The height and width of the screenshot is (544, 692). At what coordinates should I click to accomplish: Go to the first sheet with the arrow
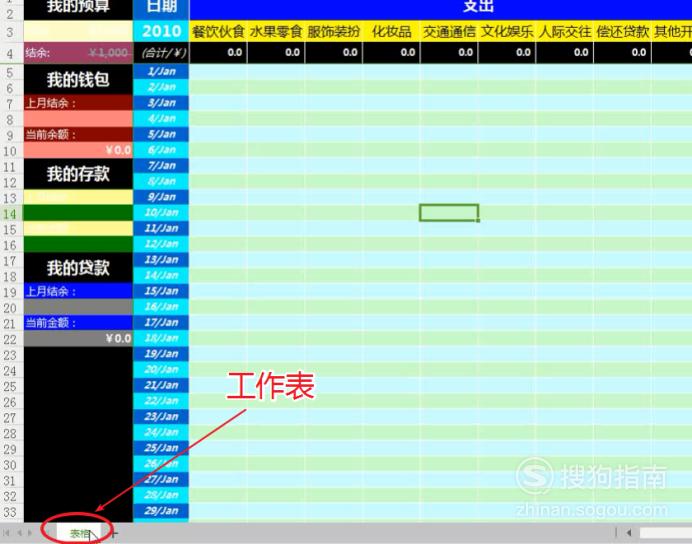pyautogui.click(x=6, y=533)
